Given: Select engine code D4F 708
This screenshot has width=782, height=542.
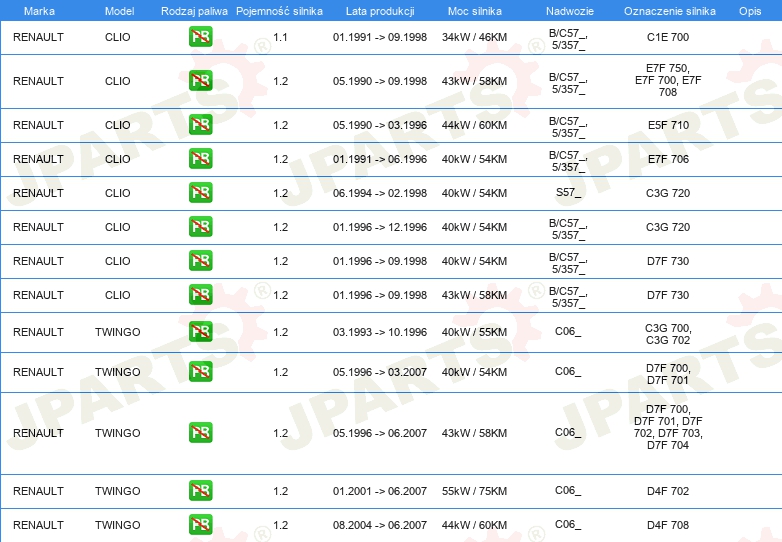Looking at the screenshot, I should [x=668, y=525].
